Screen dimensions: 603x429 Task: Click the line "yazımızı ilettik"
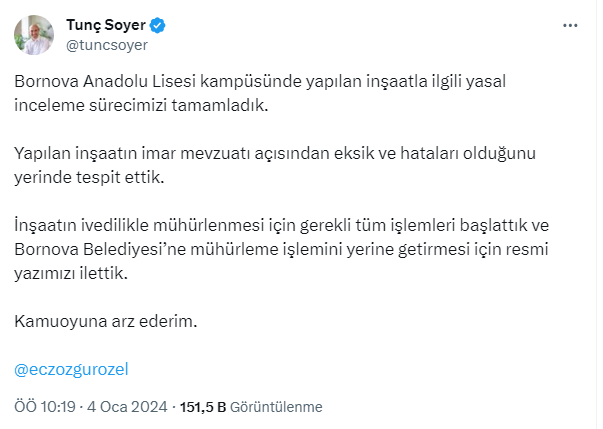coord(73,271)
